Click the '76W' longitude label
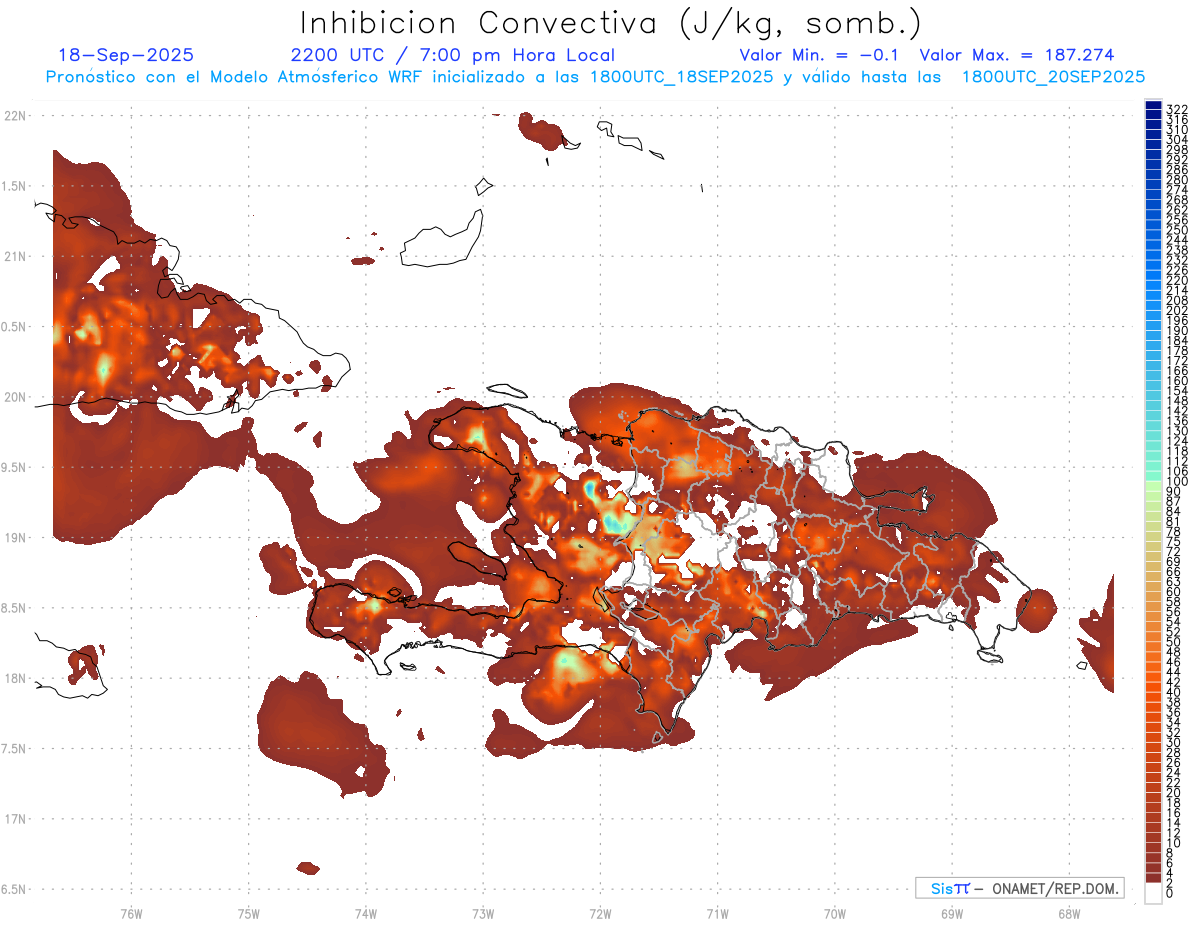This screenshot has height=927, width=1200. click(131, 913)
